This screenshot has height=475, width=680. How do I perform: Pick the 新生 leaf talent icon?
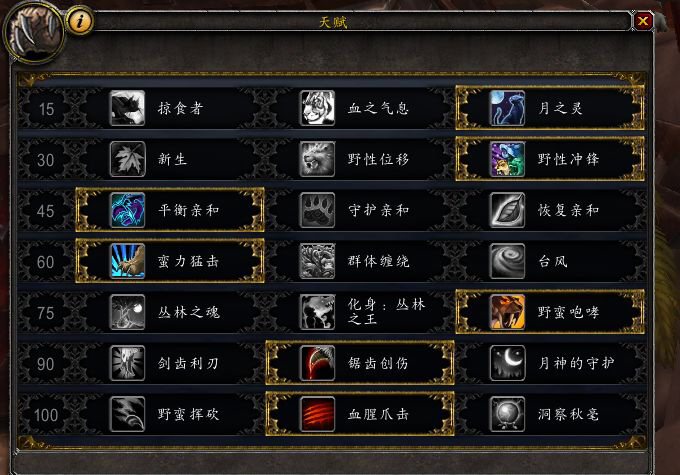pyautogui.click(x=127, y=159)
